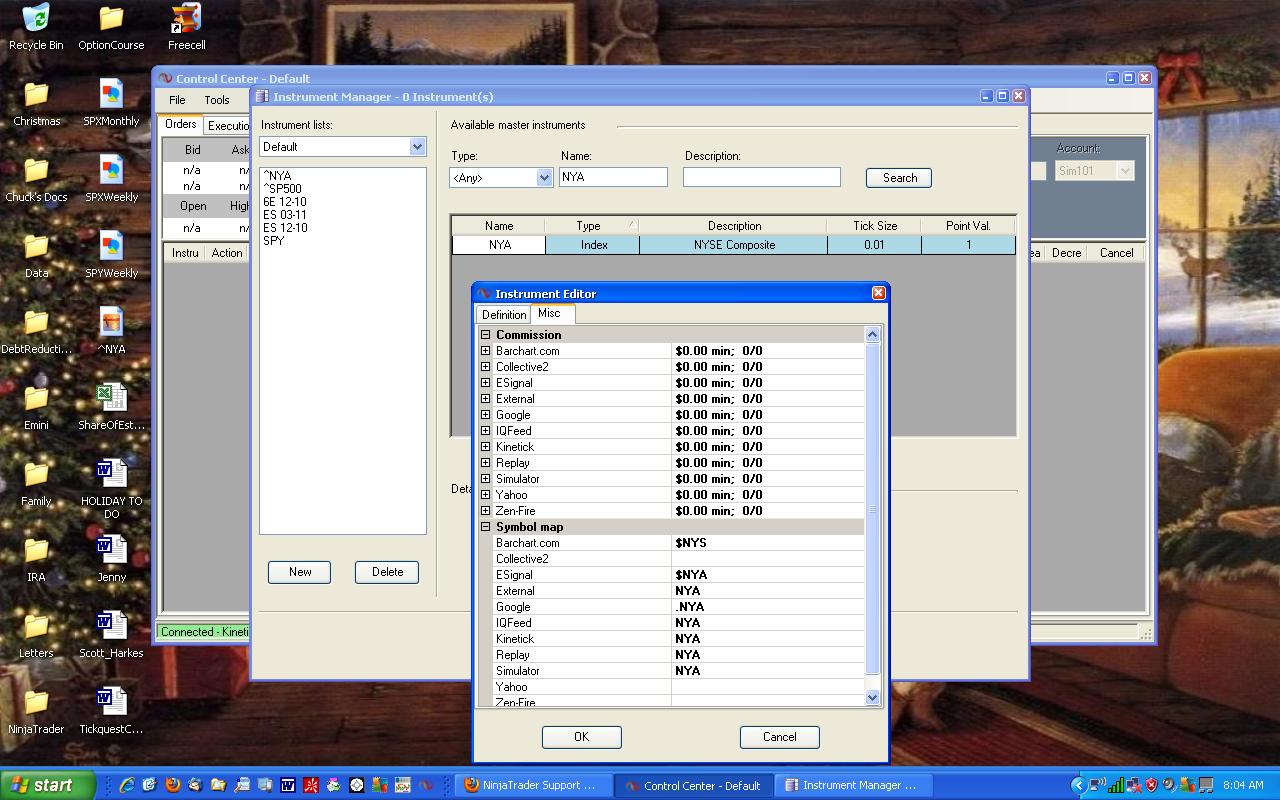Open the ShareOfEst Excel file icon
Image resolution: width=1280 pixels, height=800 pixels.
click(x=111, y=398)
